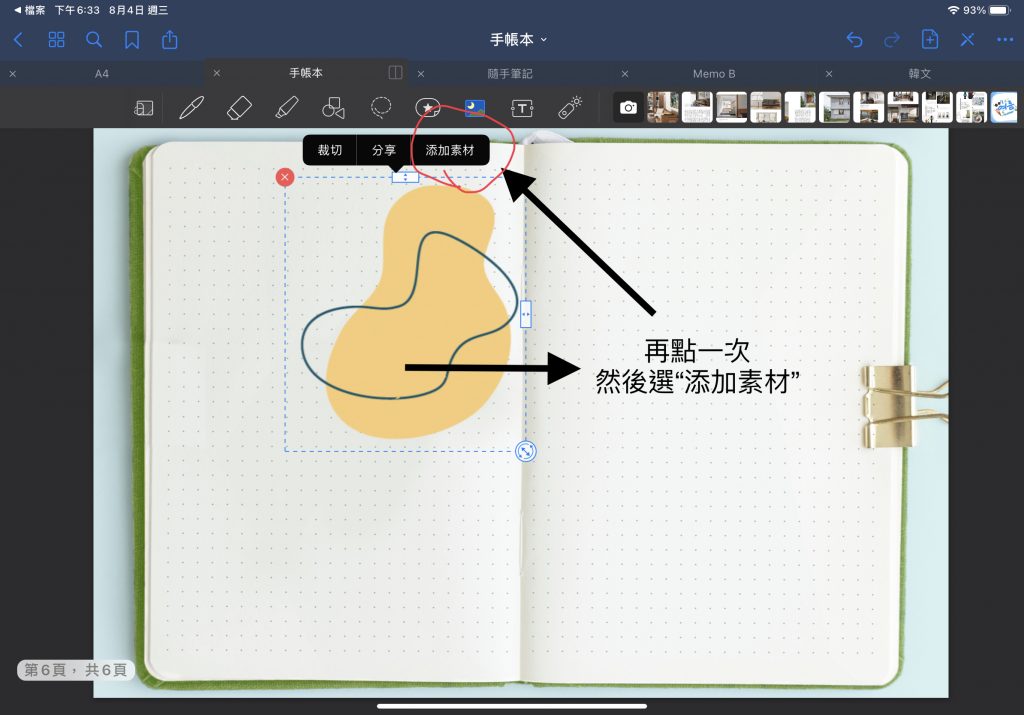Select the Highlighter tool
This screenshot has width=1024, height=715.
coord(286,107)
